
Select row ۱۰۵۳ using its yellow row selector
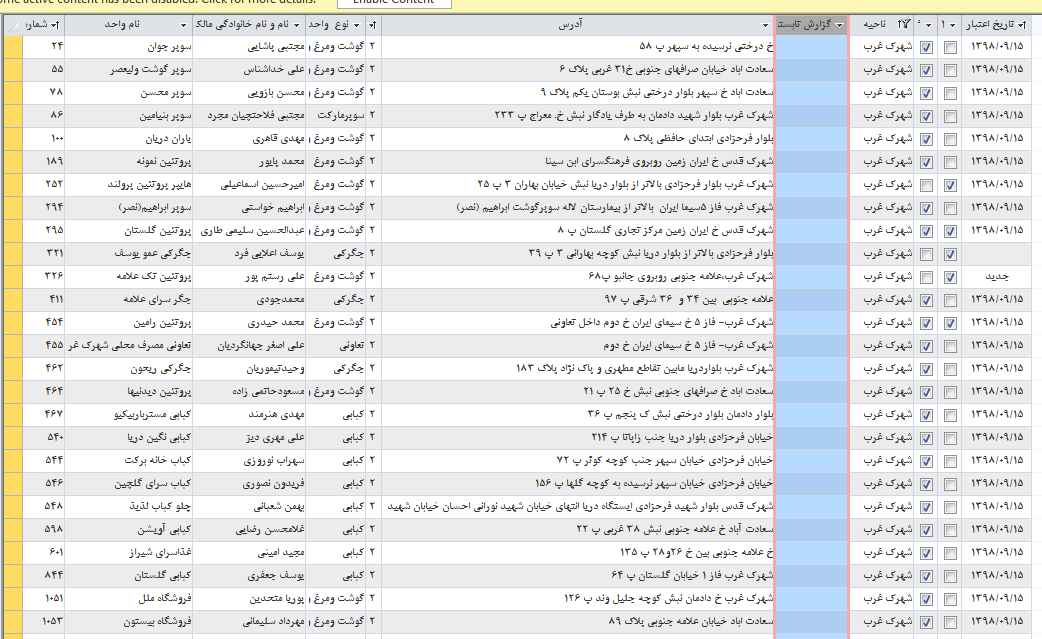coord(13,622)
